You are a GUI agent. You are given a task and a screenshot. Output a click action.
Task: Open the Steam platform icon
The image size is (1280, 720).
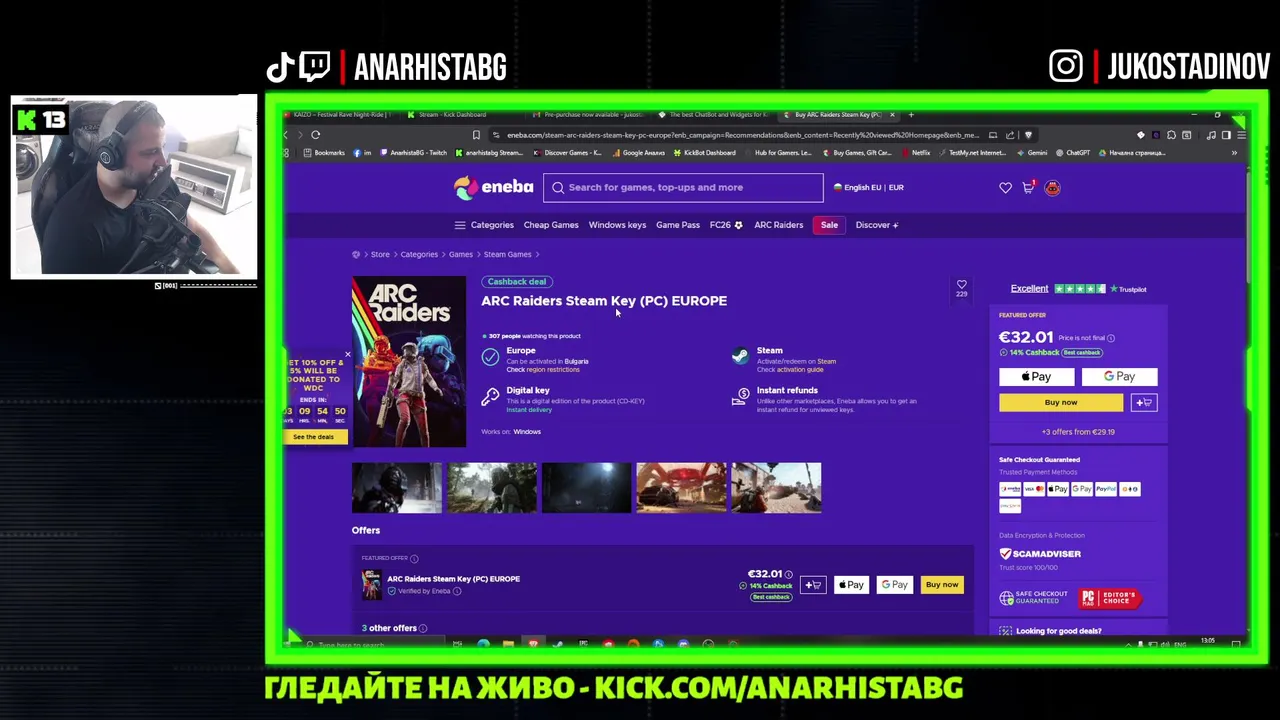[x=739, y=356]
